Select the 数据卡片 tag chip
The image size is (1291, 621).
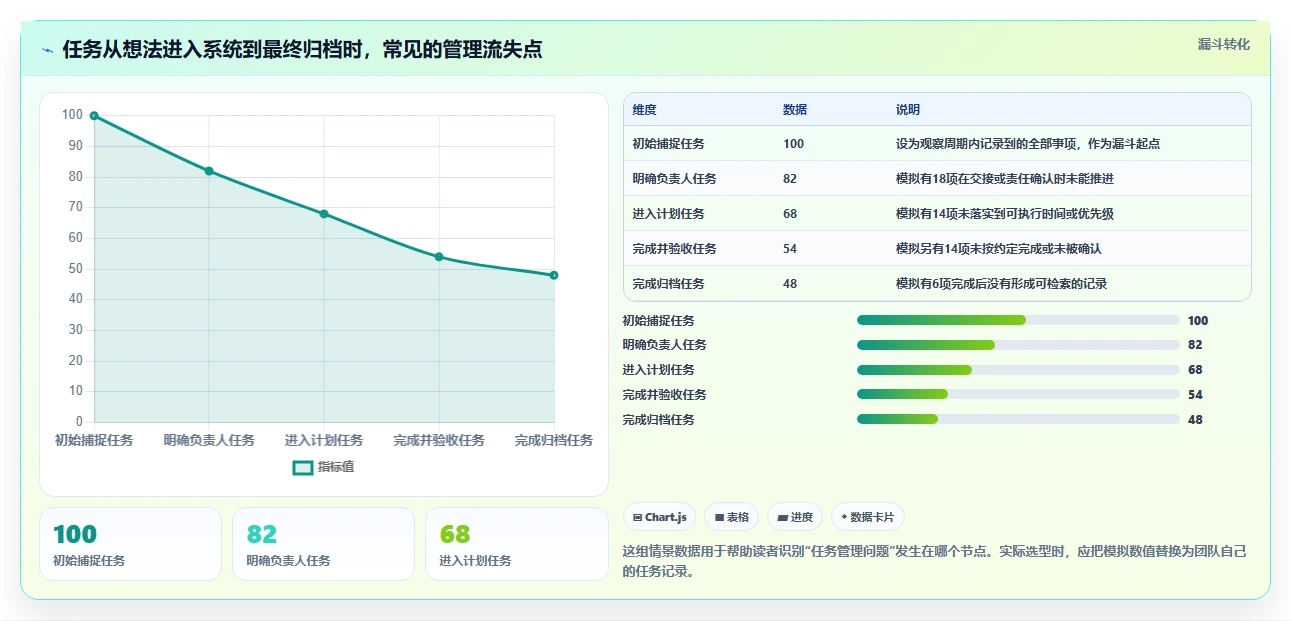pos(868,517)
